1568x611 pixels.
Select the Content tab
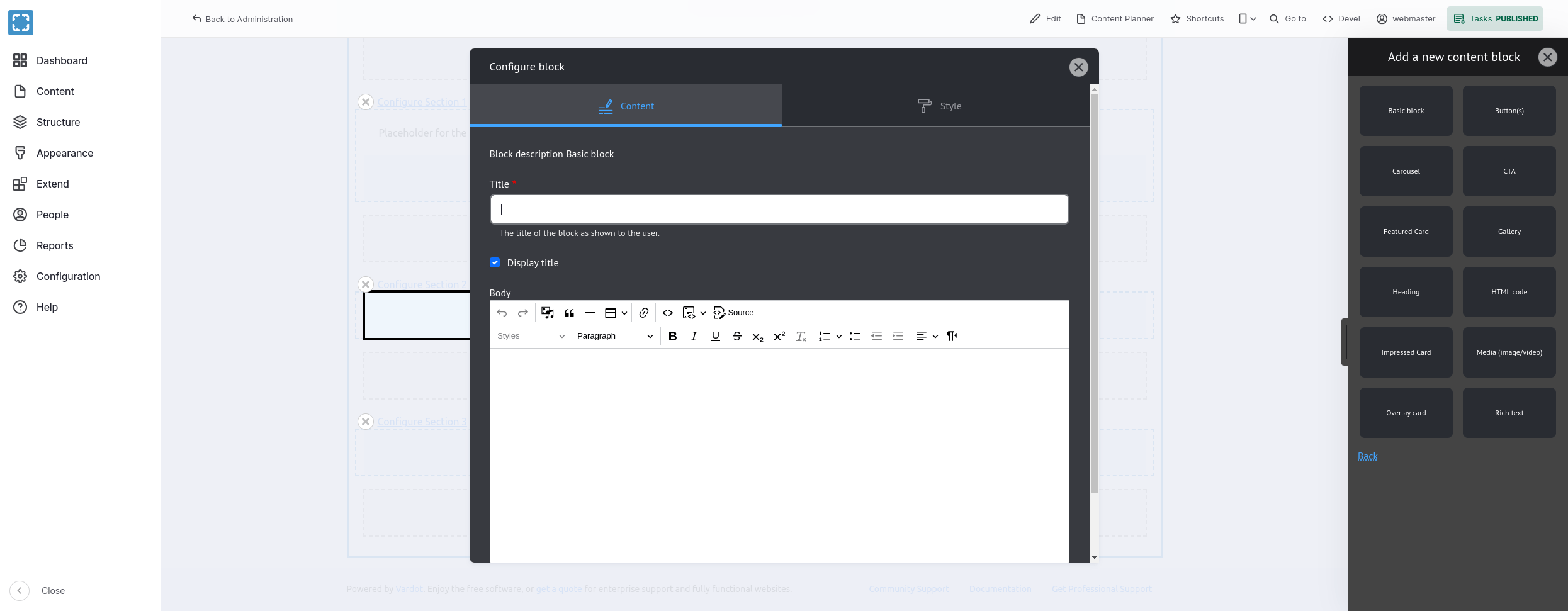point(626,106)
